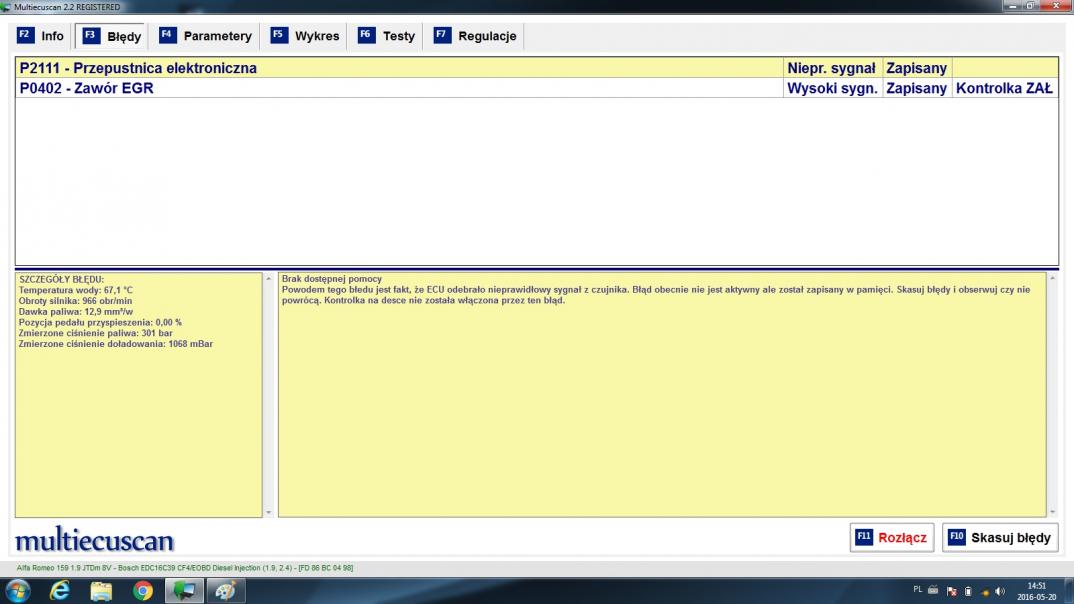
Task: Click 'Zmierzone ciśnienie doładowania: 1068 mBar' line
Action: click(x=116, y=344)
